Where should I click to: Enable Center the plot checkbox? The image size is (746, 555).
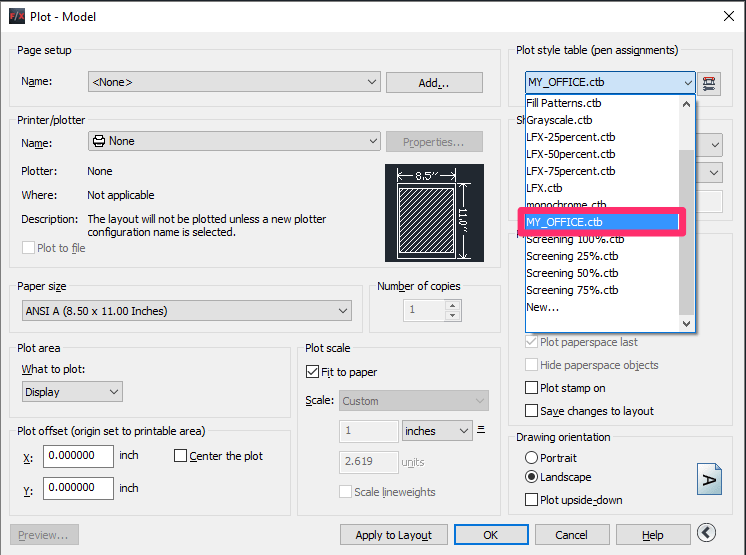click(x=180, y=456)
